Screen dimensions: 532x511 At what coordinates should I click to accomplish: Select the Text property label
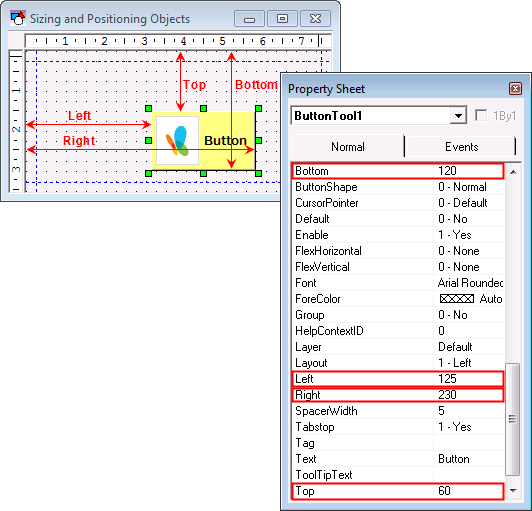(x=306, y=459)
